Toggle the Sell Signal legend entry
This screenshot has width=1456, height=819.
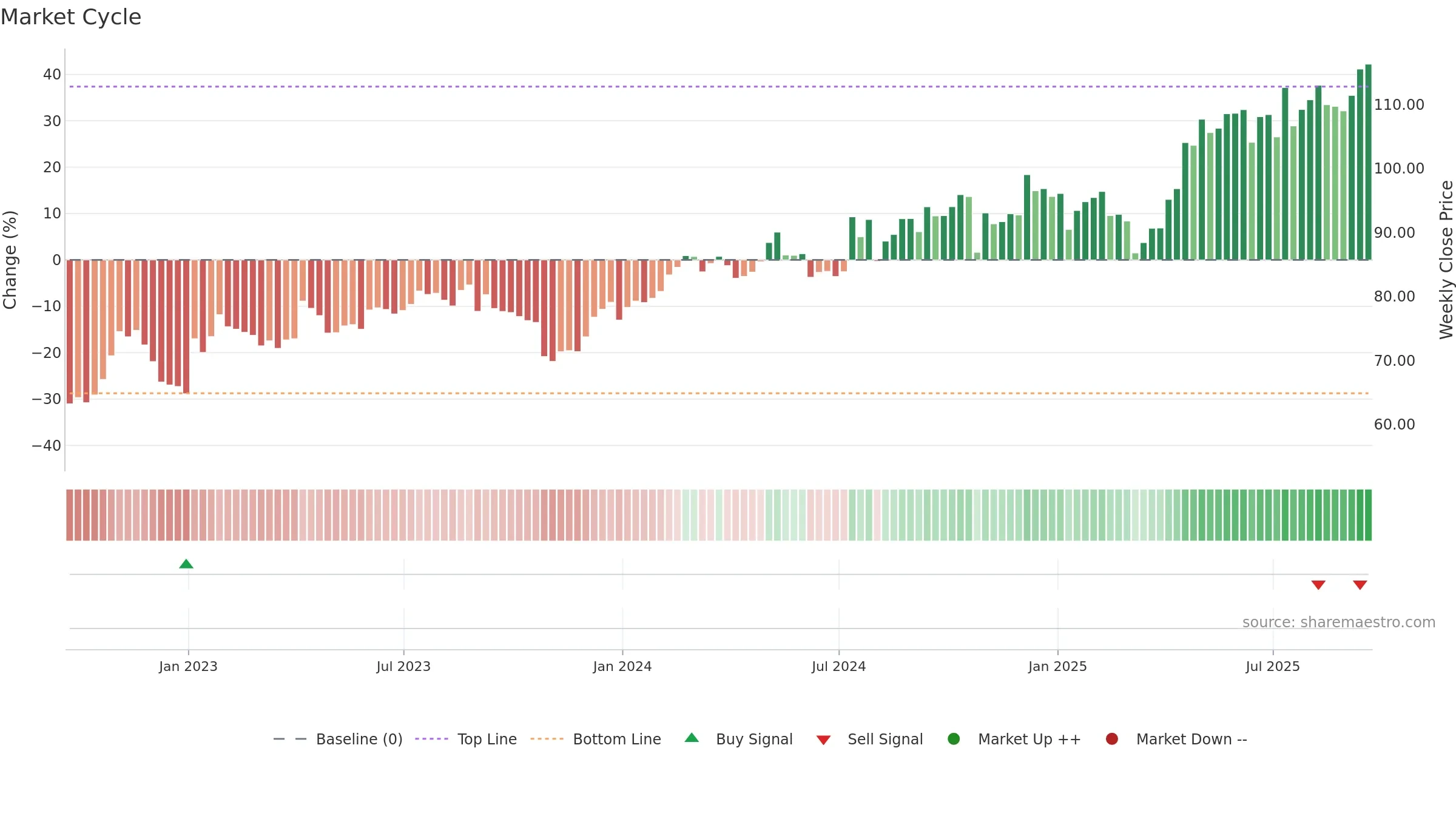[x=869, y=740]
